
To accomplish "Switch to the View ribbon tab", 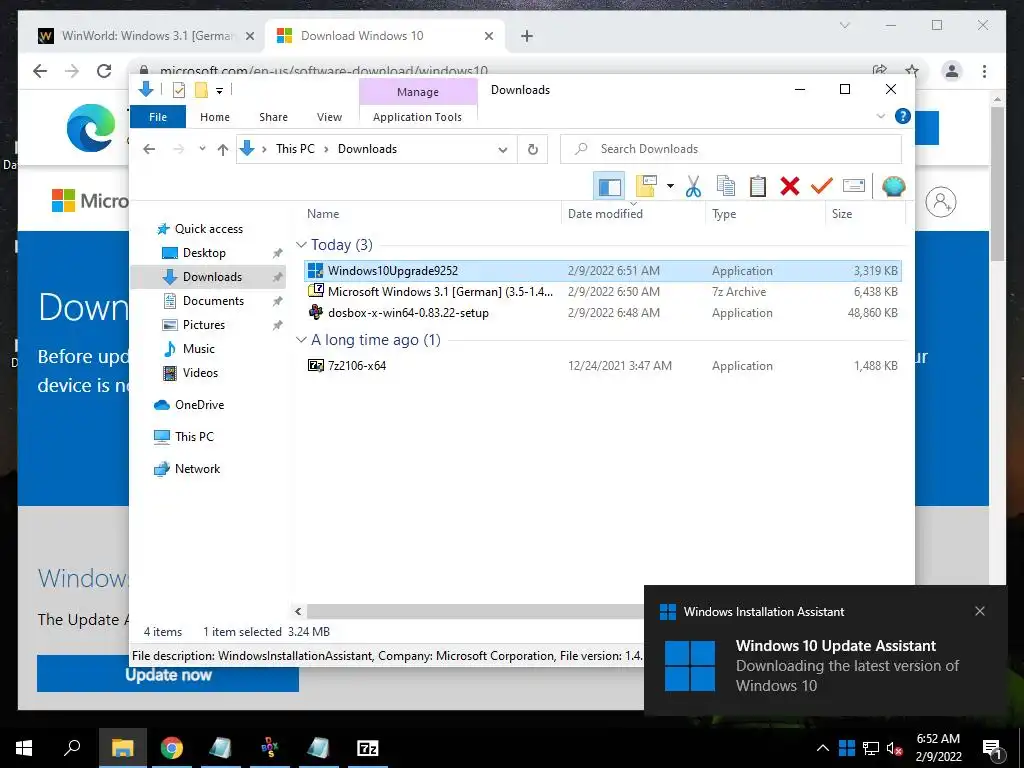I will pos(329,117).
